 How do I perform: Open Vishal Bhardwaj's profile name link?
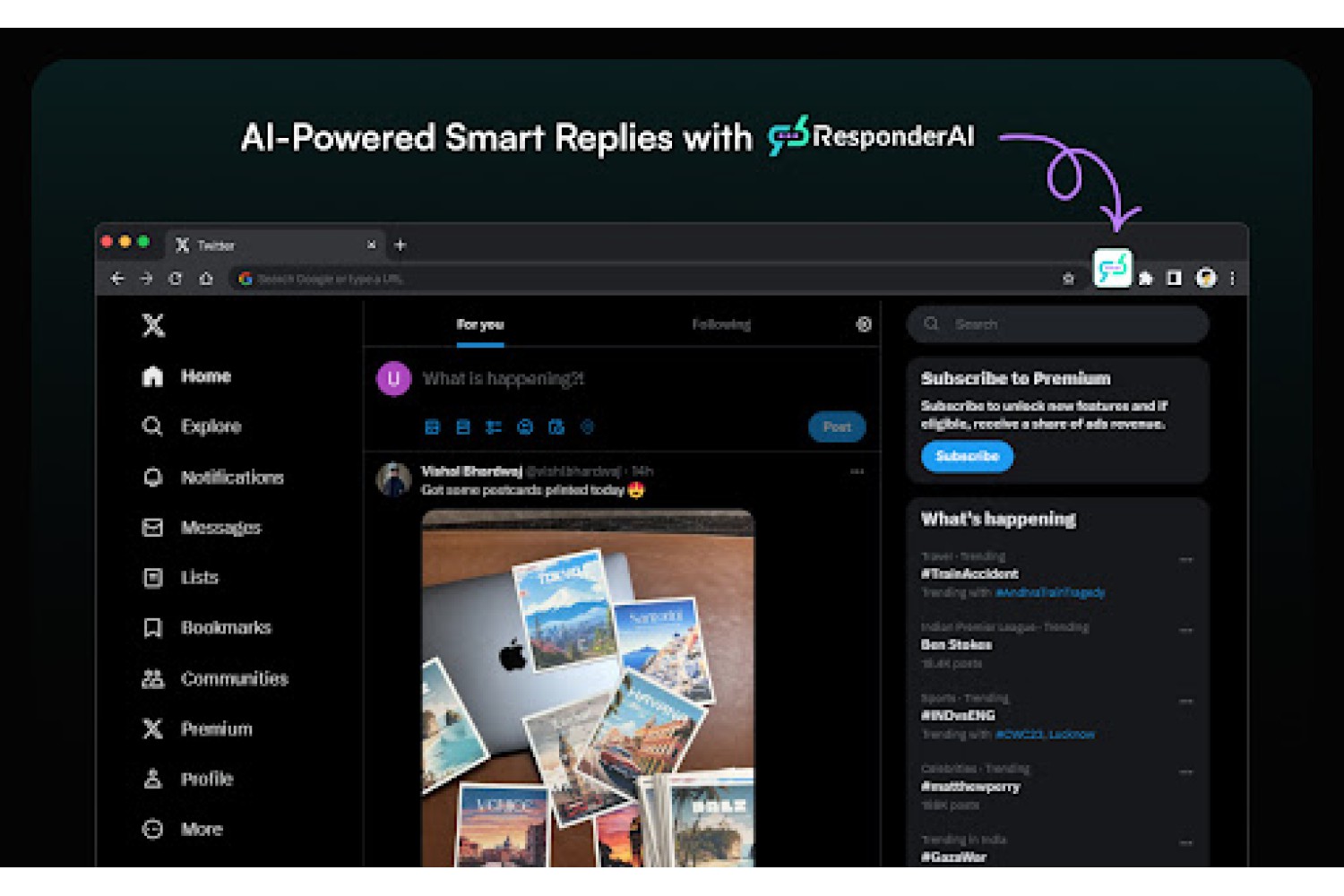tap(471, 471)
